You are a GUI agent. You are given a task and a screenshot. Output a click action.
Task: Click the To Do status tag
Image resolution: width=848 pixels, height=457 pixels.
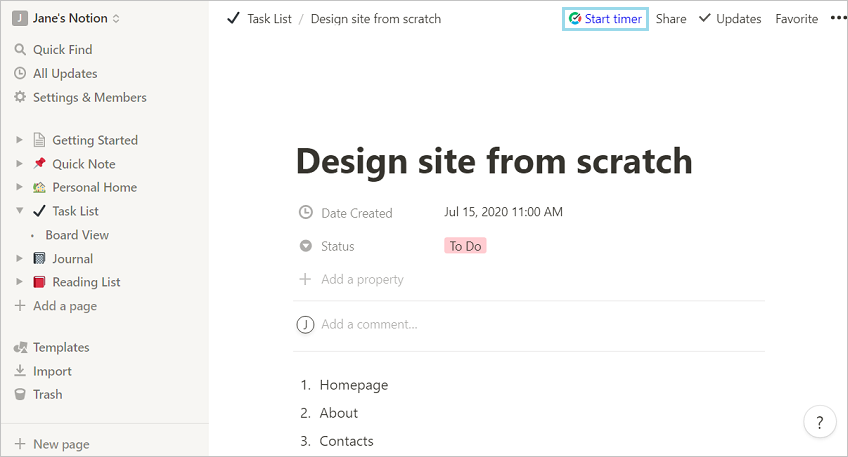pos(465,246)
